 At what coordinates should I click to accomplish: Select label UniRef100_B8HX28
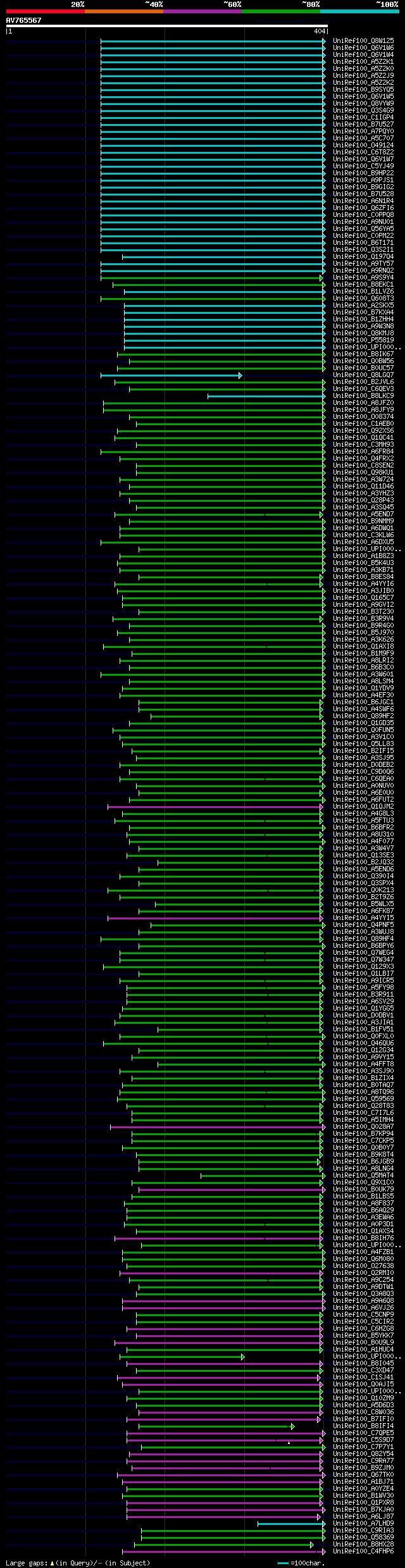[363, 1544]
